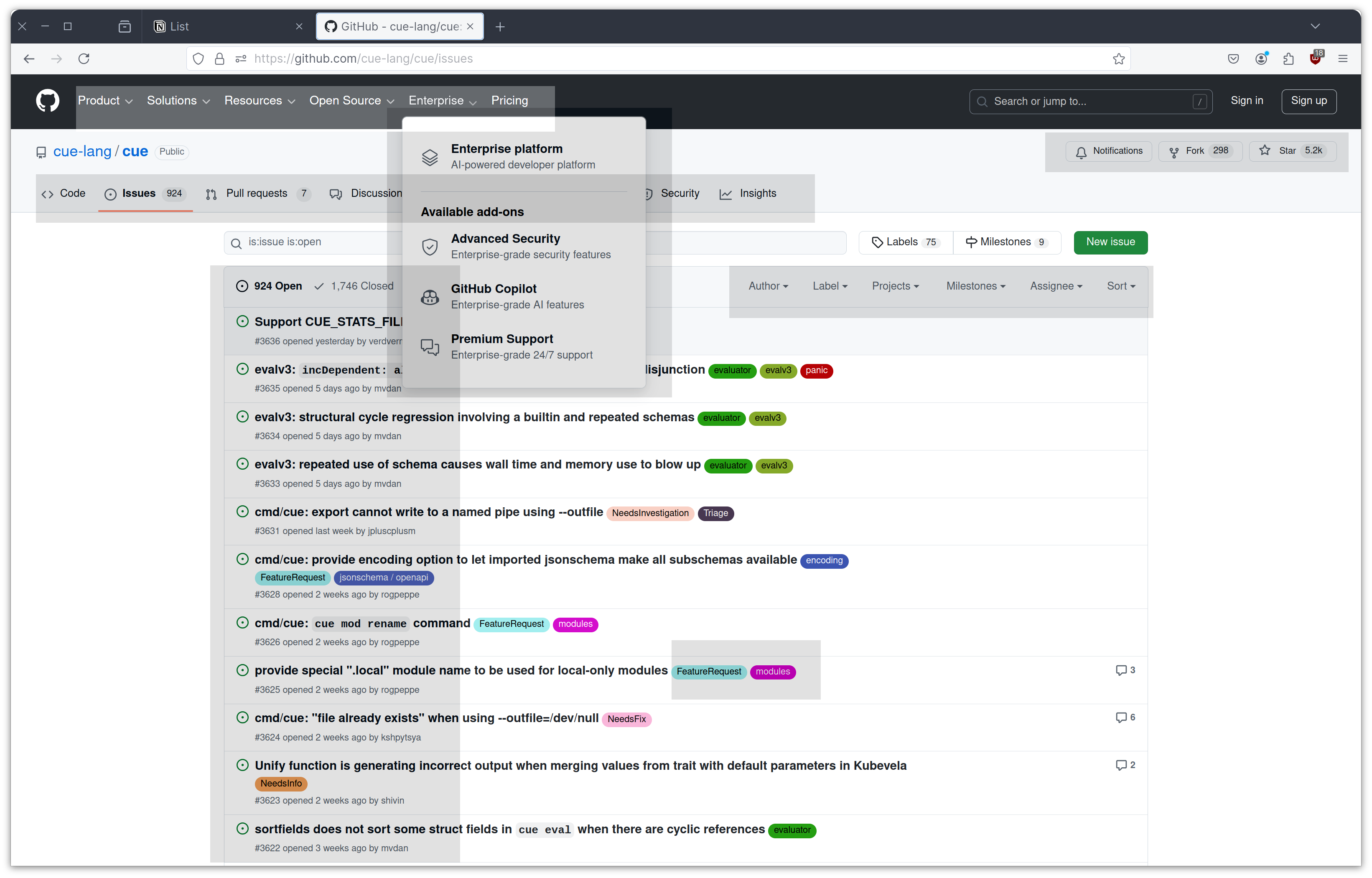Expand the Product menu
The height and width of the screenshot is (878, 1372).
pos(105,101)
